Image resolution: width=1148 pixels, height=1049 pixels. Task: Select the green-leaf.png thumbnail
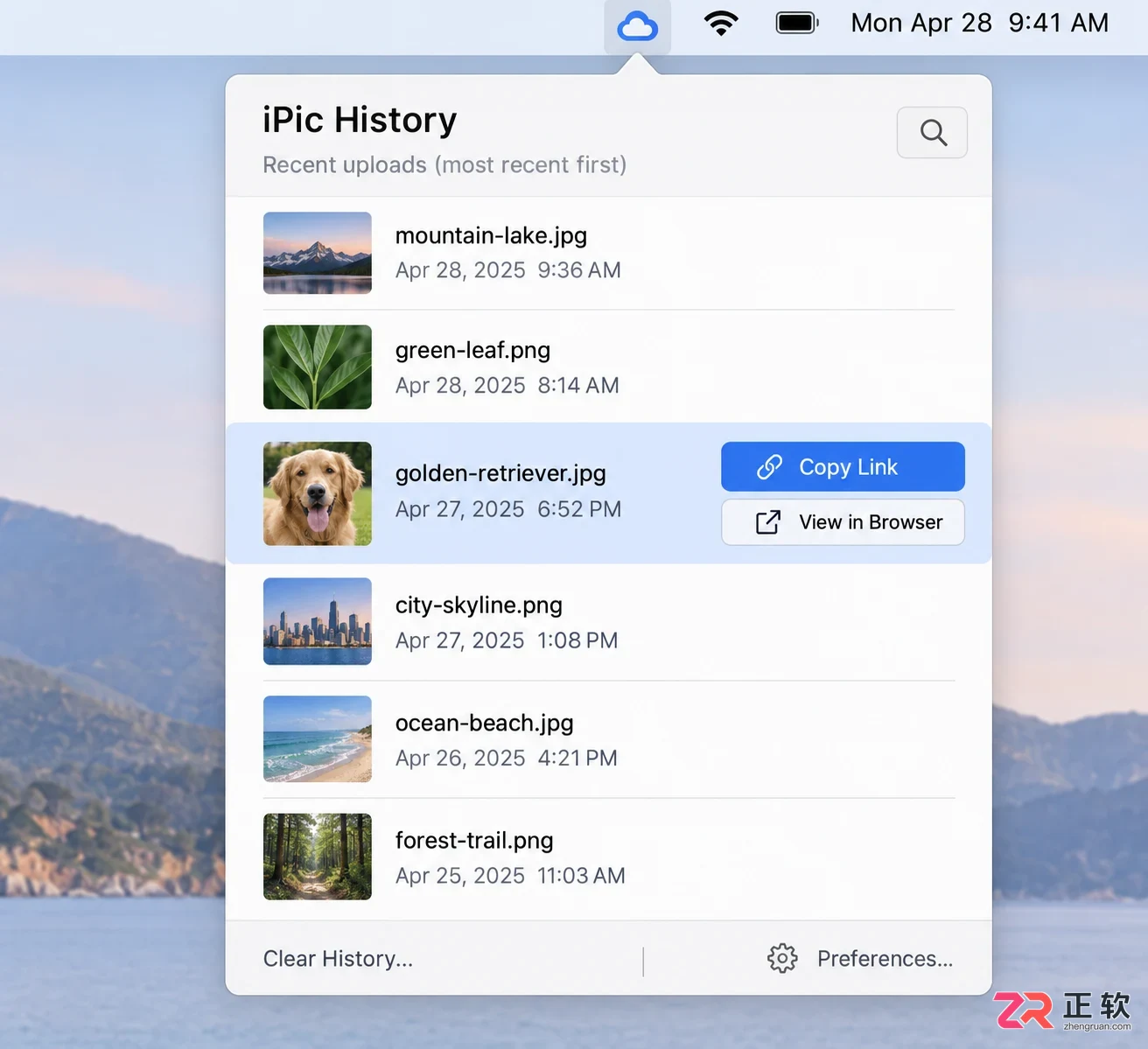(318, 367)
